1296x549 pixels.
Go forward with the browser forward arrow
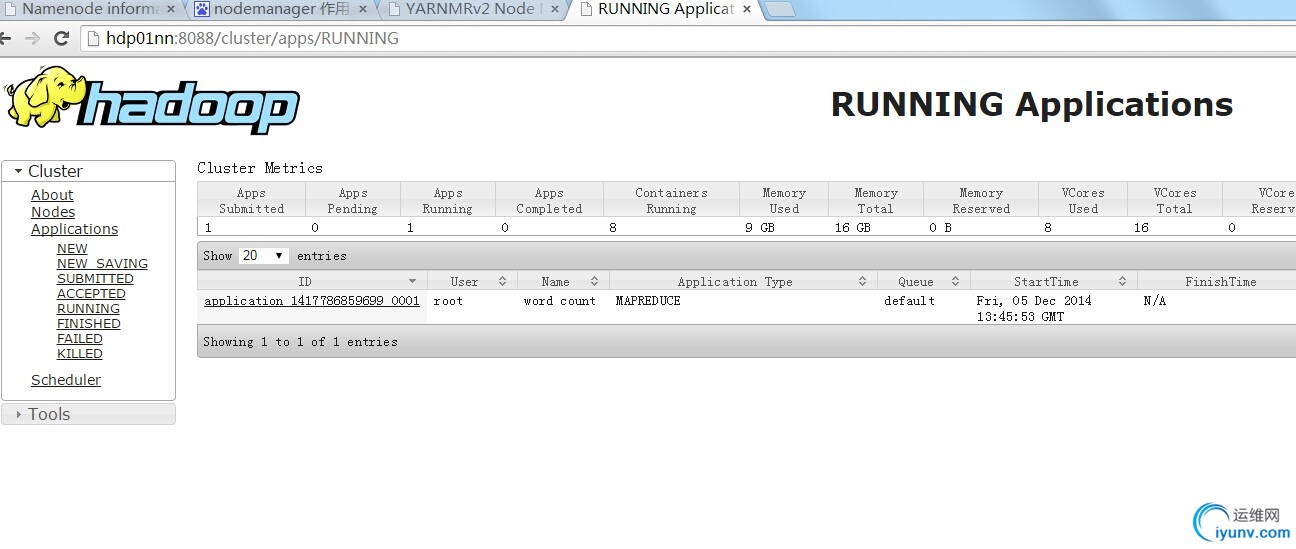(x=32, y=38)
